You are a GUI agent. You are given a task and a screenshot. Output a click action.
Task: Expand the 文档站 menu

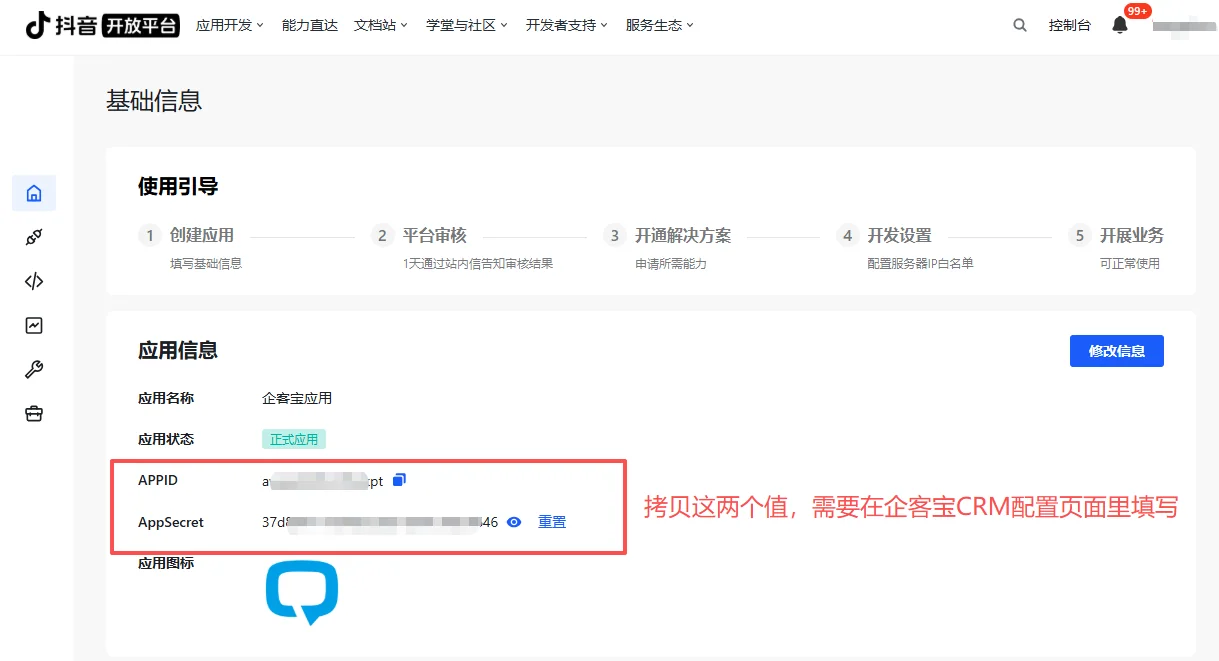pos(381,25)
